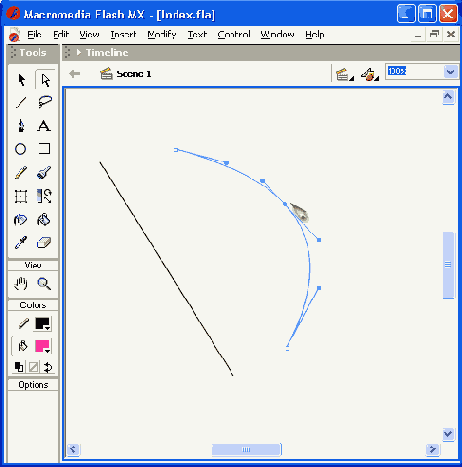Select the Pen tool

(21, 126)
